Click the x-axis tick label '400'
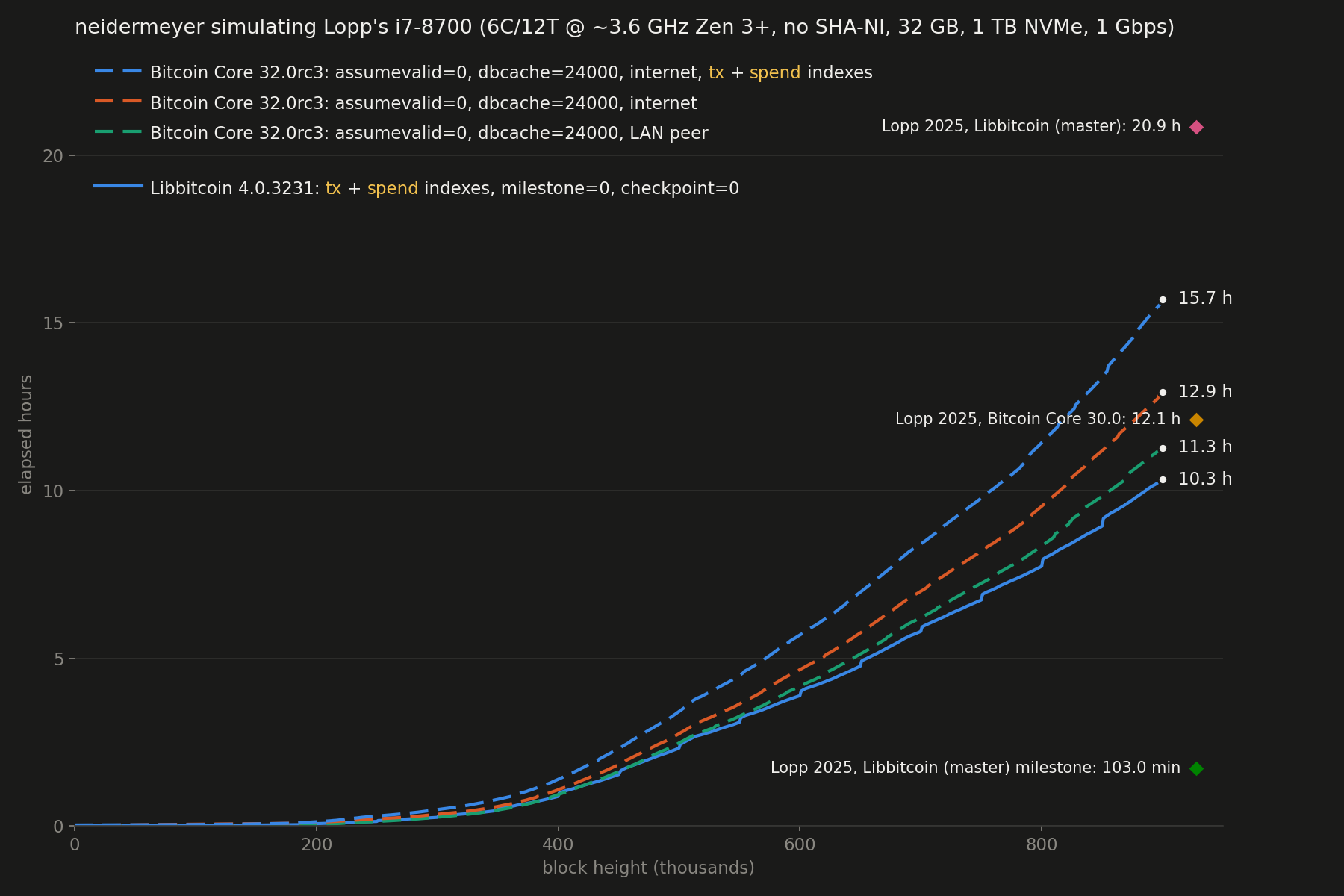Viewport: 1344px width, 896px height. point(558,844)
